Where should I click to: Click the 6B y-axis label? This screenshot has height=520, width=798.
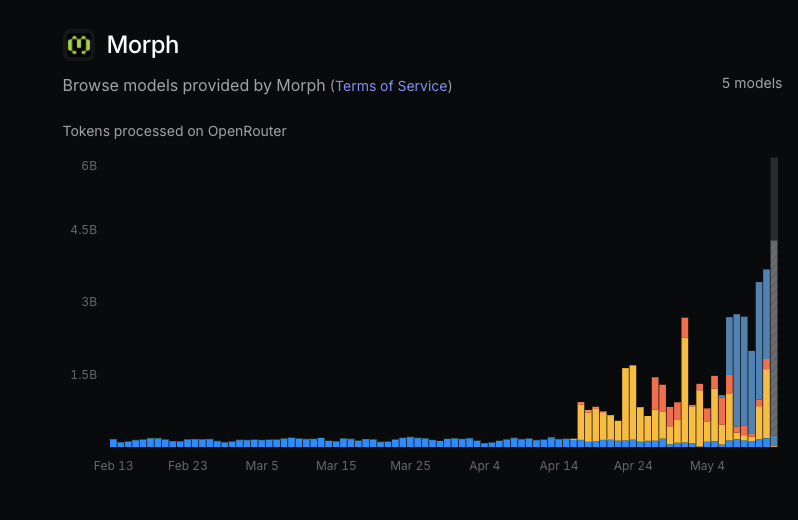[89, 166]
